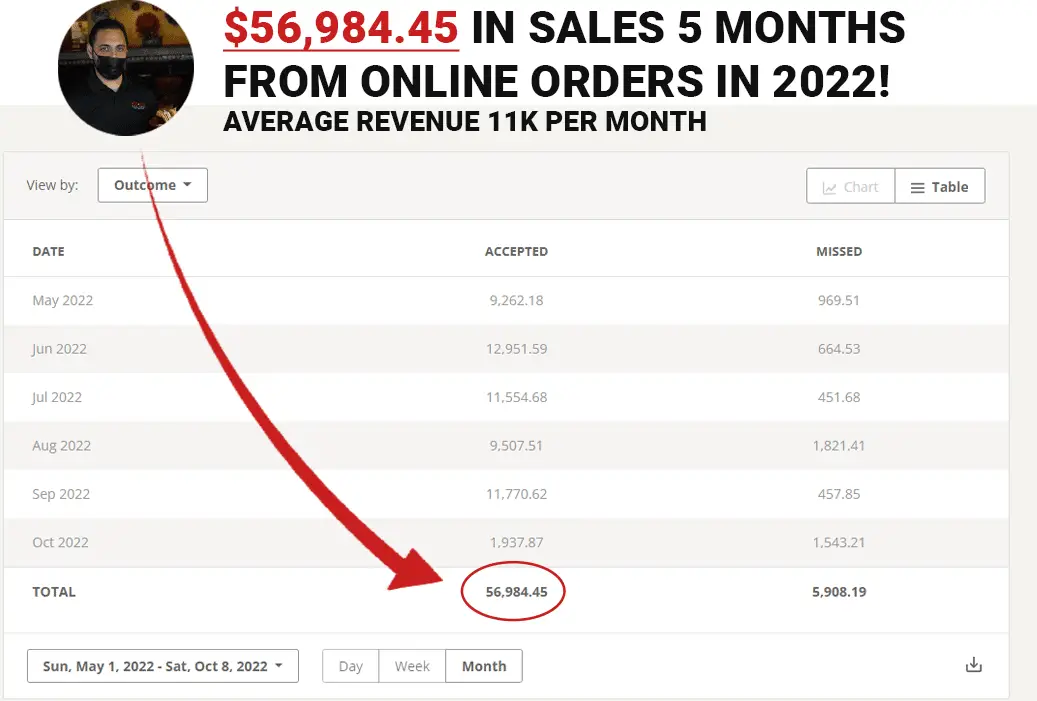Click the DATE column header
Image resolution: width=1037 pixels, height=701 pixels.
(49, 252)
